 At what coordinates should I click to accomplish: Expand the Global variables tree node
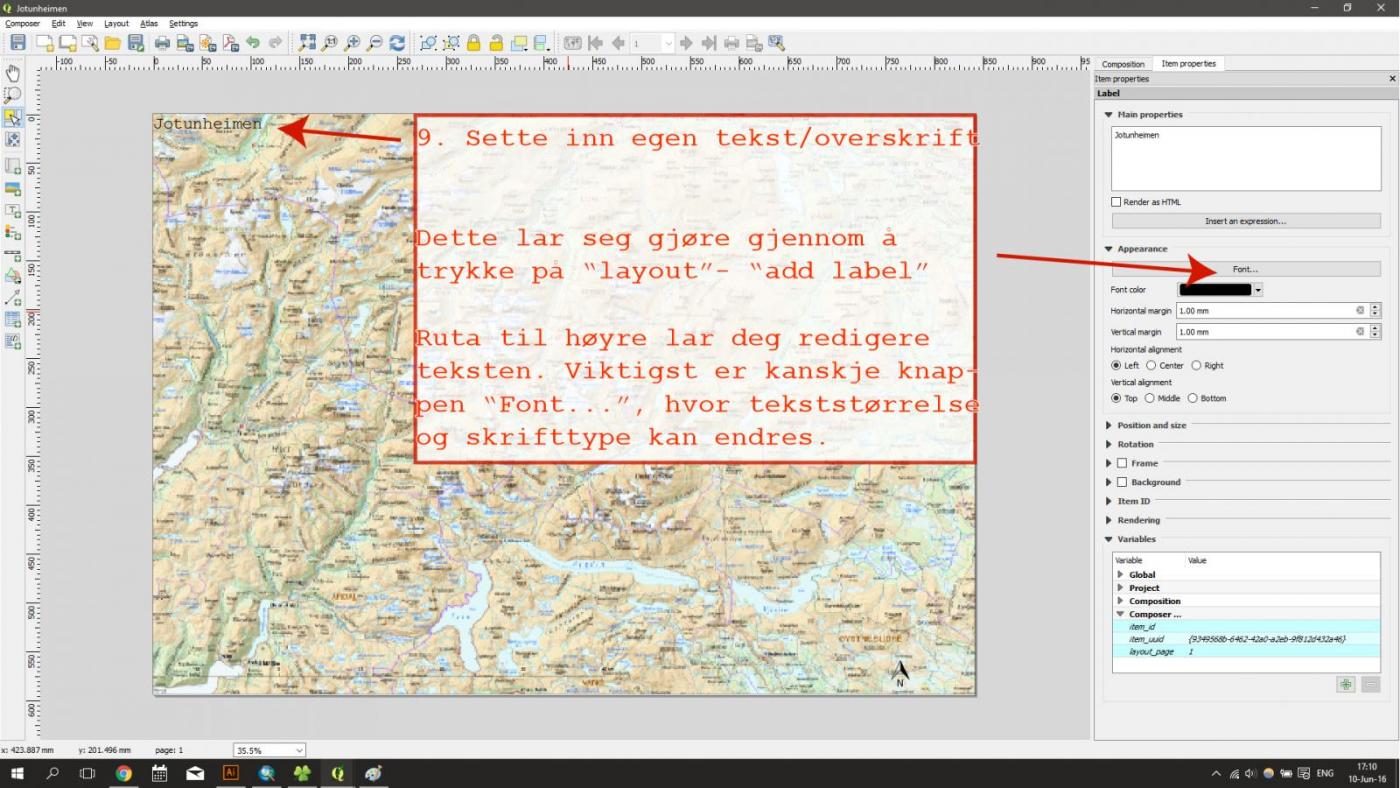(1120, 575)
